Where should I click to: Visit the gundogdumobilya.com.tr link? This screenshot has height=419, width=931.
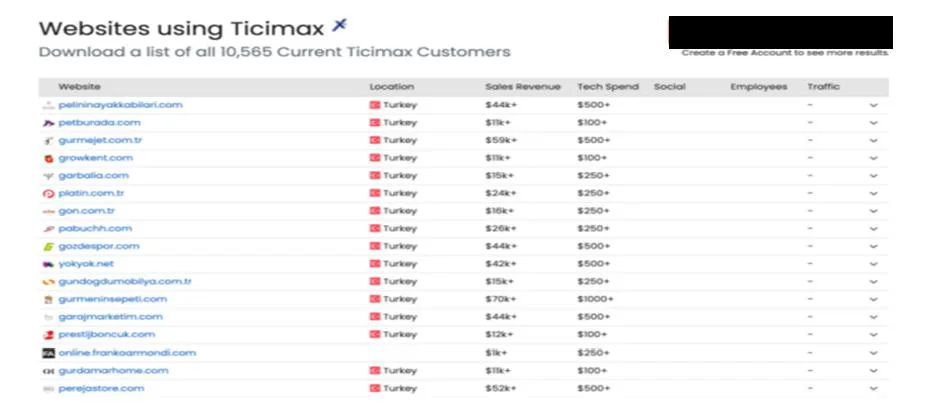pyautogui.click(x=125, y=281)
